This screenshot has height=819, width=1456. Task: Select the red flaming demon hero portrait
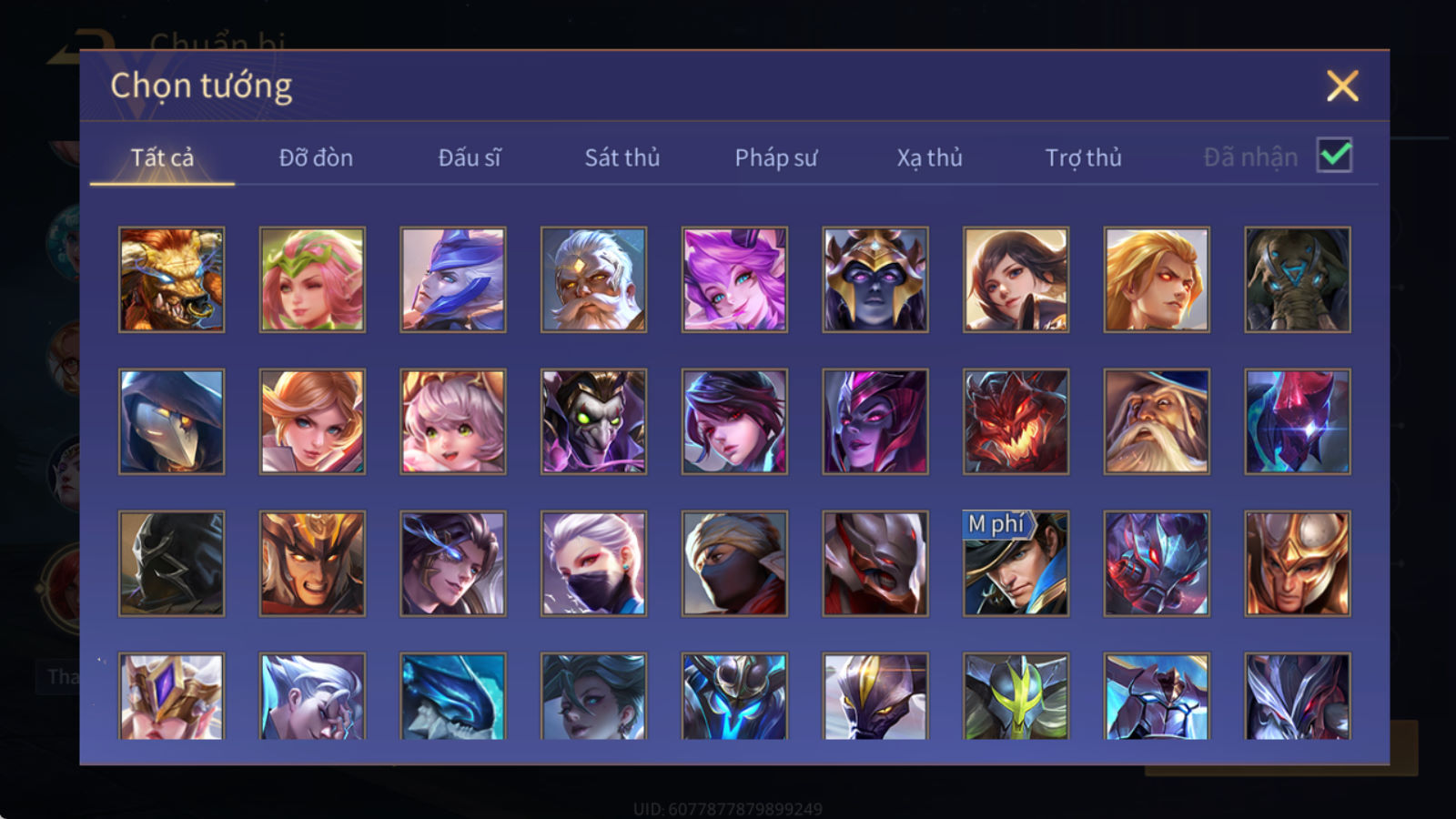[x=1016, y=421]
